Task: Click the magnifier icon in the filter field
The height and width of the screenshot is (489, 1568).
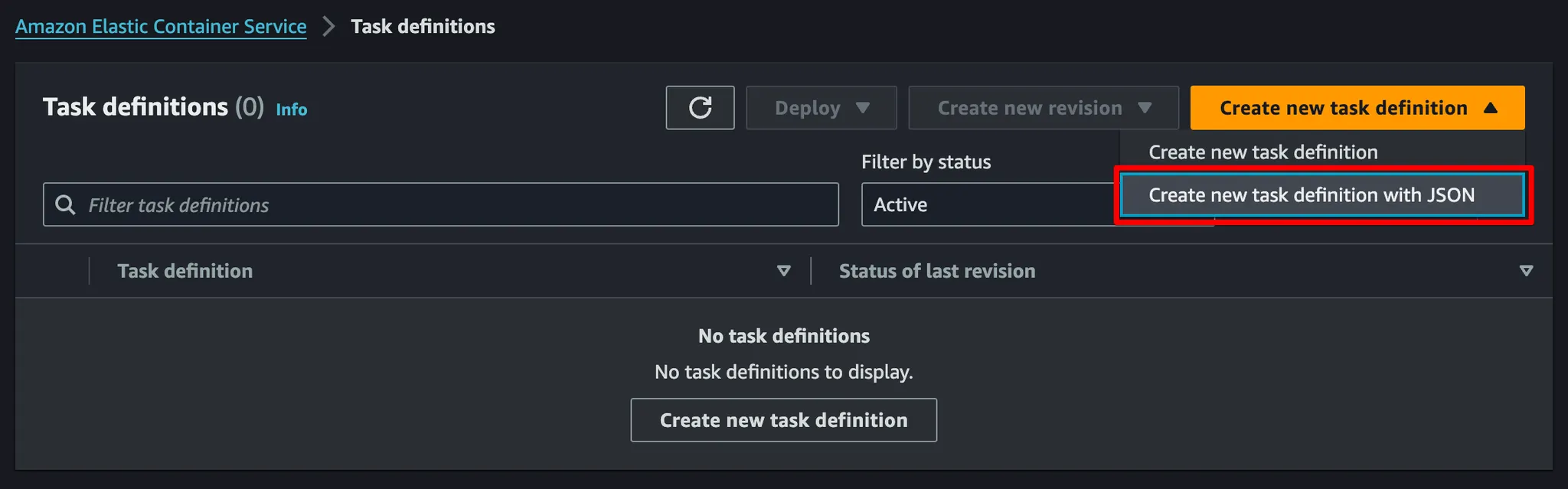Action: pyautogui.click(x=66, y=205)
